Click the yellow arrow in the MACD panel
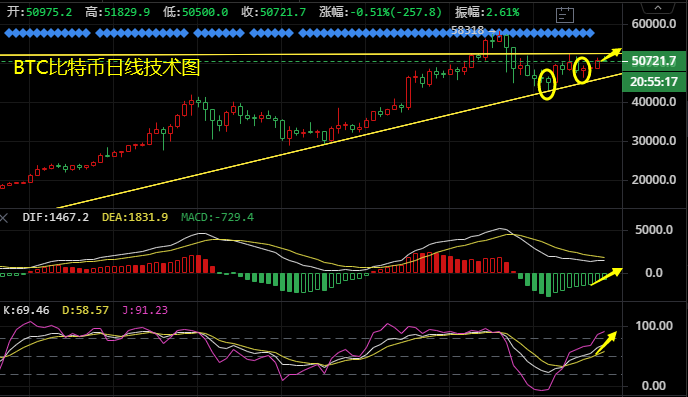Image resolution: width=688 pixels, height=397 pixels. (607, 276)
